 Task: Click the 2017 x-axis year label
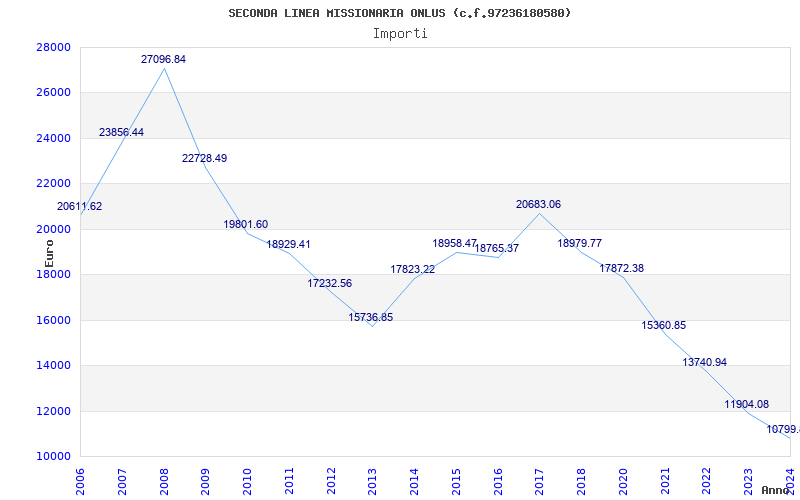pyautogui.click(x=540, y=481)
